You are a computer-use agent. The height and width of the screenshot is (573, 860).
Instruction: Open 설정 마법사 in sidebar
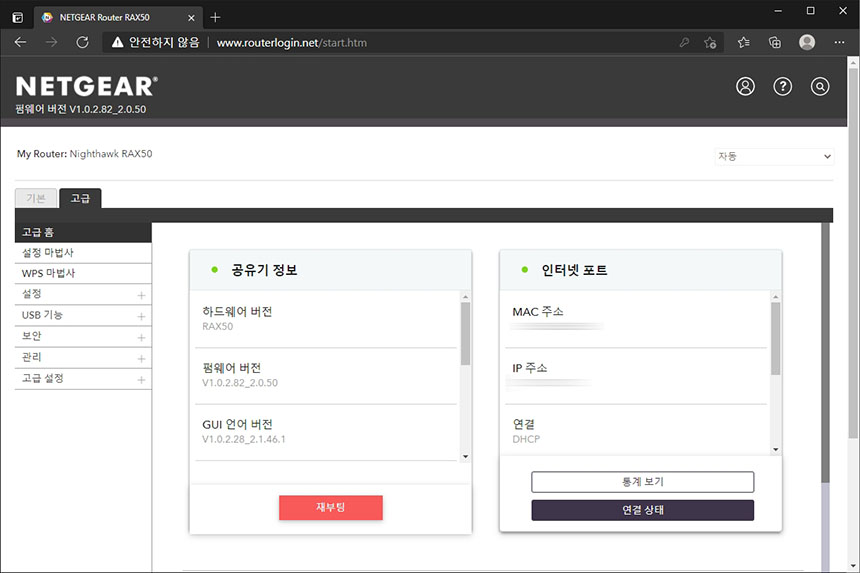coord(83,253)
